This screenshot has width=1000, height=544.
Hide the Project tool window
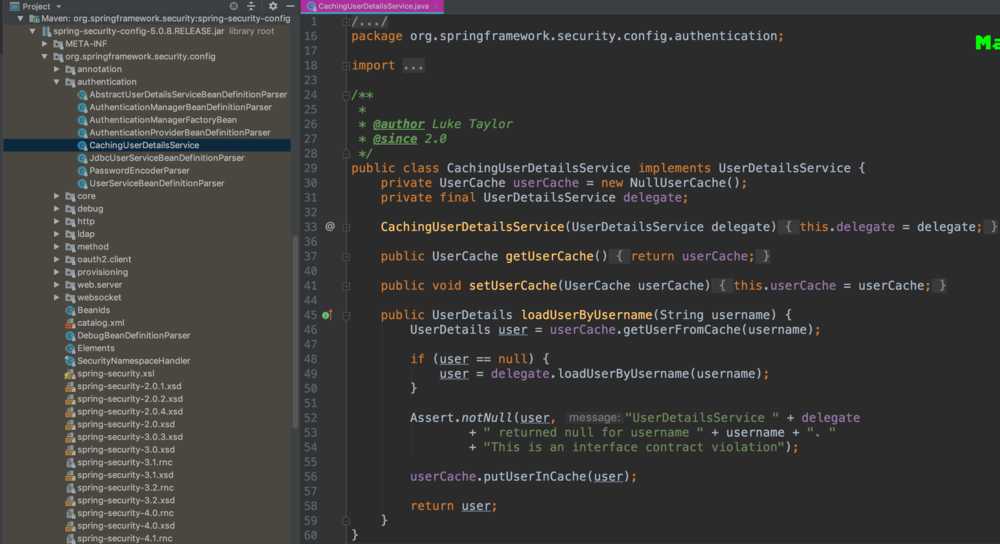[x=288, y=6]
